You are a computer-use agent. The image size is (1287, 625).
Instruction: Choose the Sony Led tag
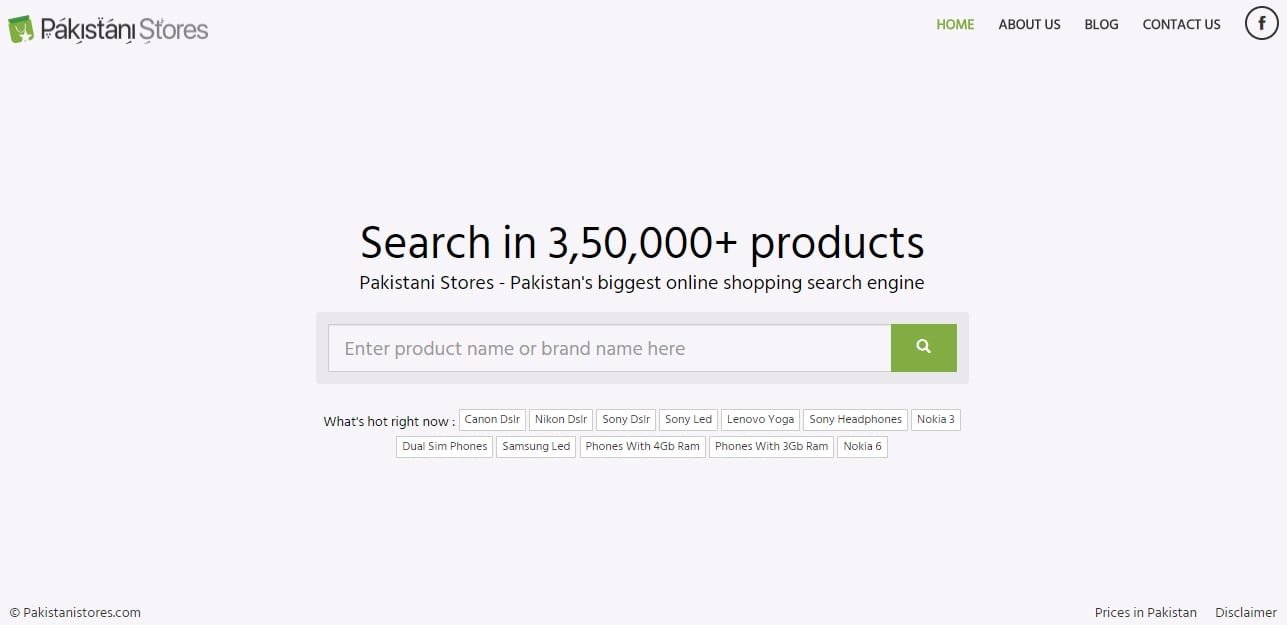click(x=688, y=420)
